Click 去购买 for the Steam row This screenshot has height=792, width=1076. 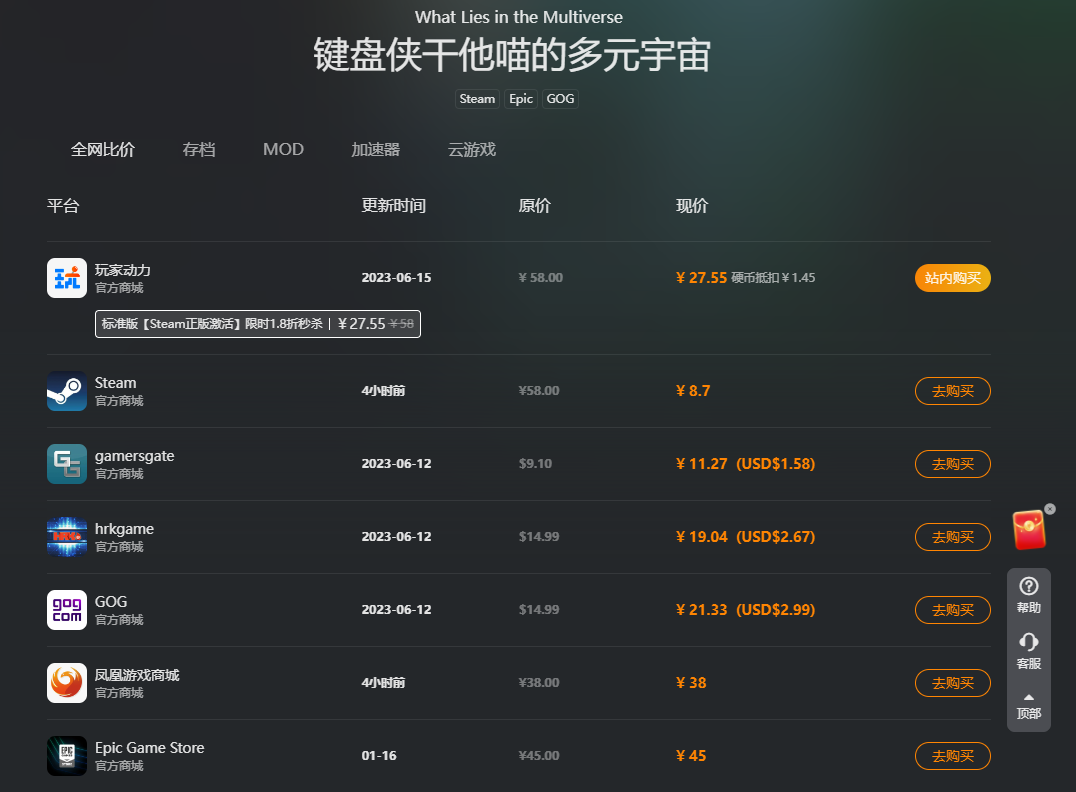(952, 391)
